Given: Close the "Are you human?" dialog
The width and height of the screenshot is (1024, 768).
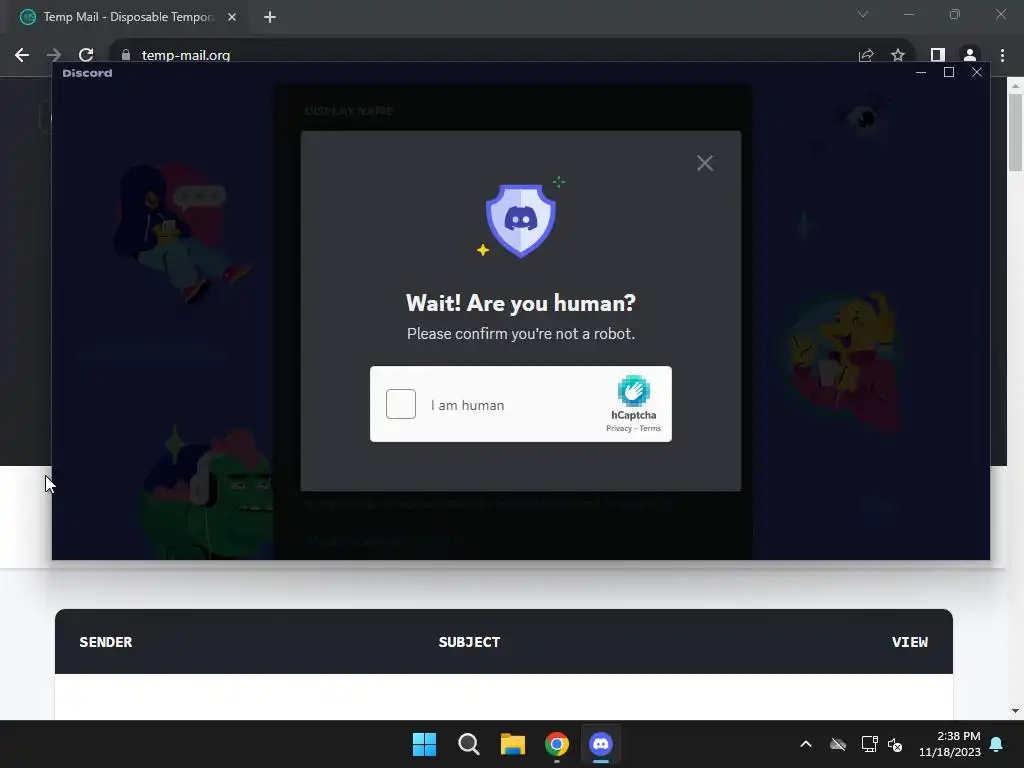Looking at the screenshot, I should [x=705, y=163].
